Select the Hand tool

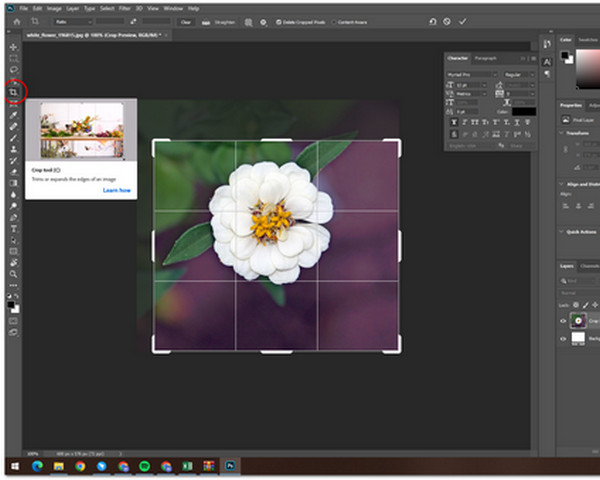[x=13, y=263]
